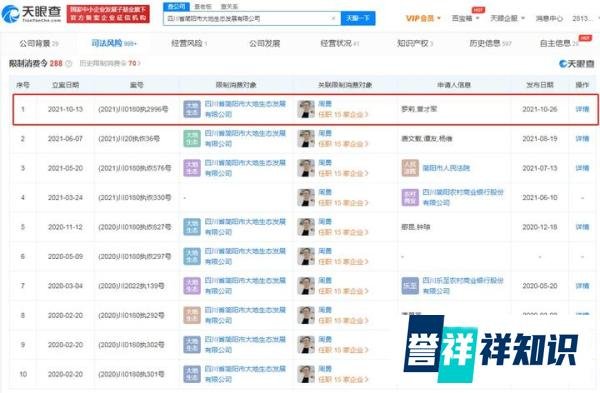The image size is (600, 393).
Task: Click the person photo in row 1
Action: coord(306,109)
